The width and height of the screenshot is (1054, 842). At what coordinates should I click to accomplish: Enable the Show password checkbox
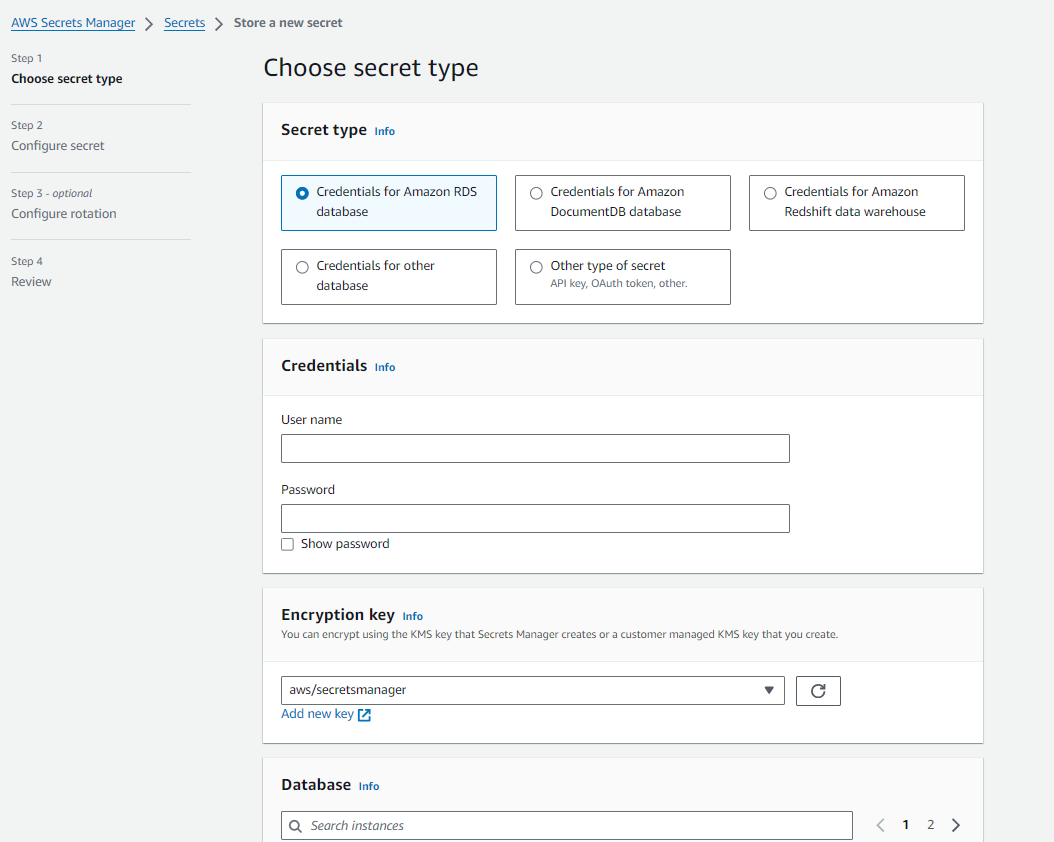tap(288, 544)
